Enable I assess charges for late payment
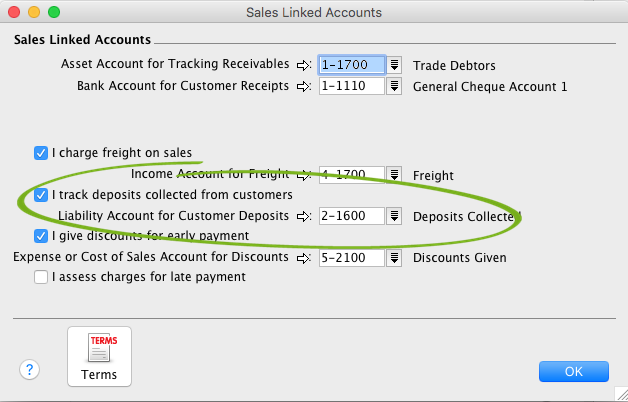 (x=41, y=277)
